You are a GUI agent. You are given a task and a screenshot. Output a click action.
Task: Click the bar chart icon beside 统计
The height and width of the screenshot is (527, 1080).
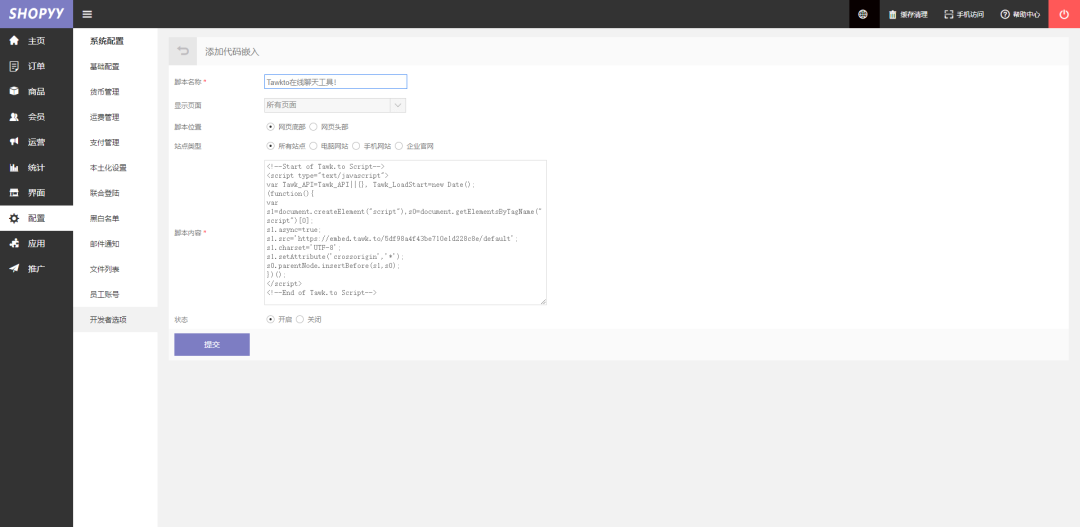click(14, 167)
